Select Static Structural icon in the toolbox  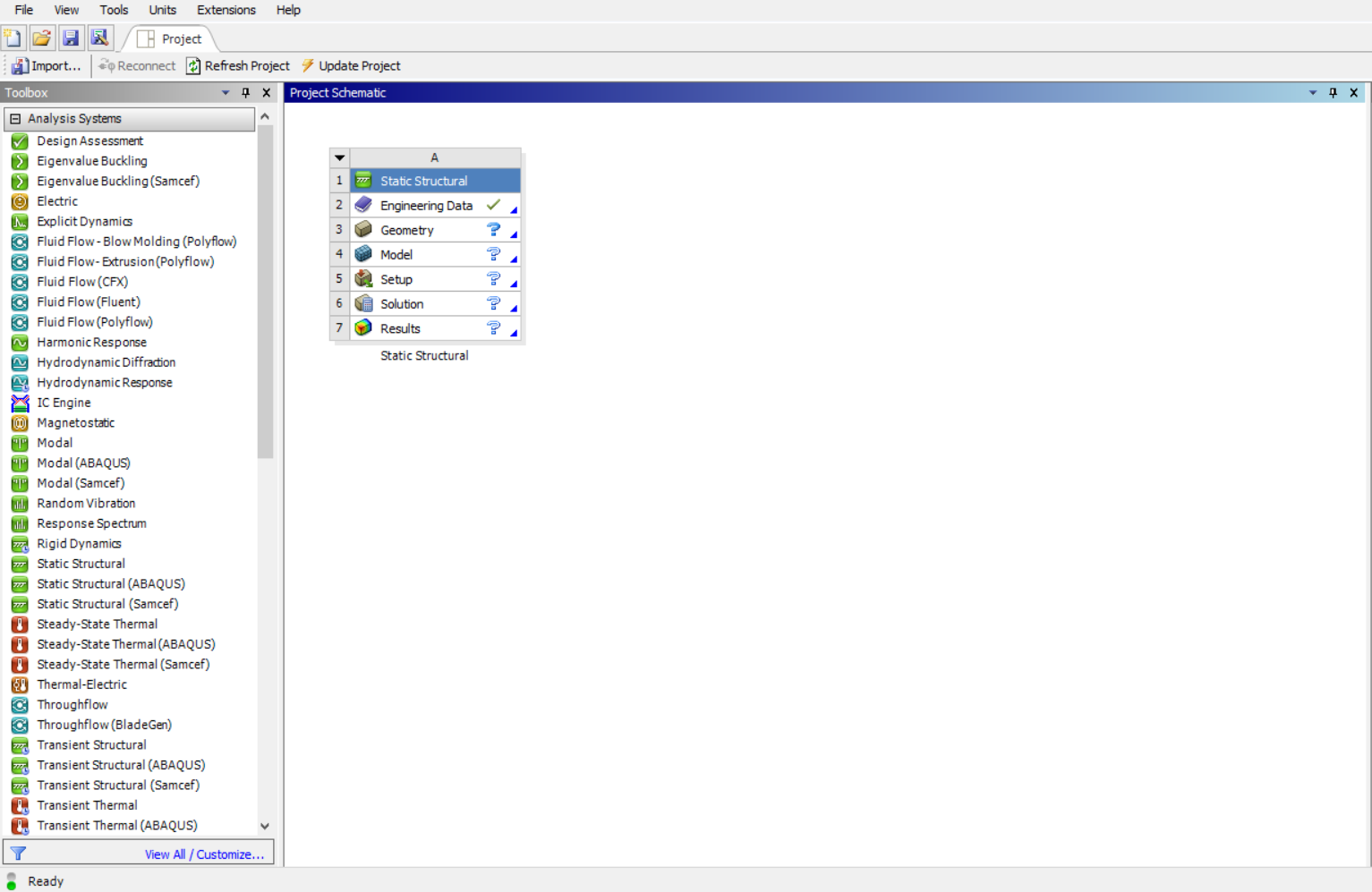(20, 564)
